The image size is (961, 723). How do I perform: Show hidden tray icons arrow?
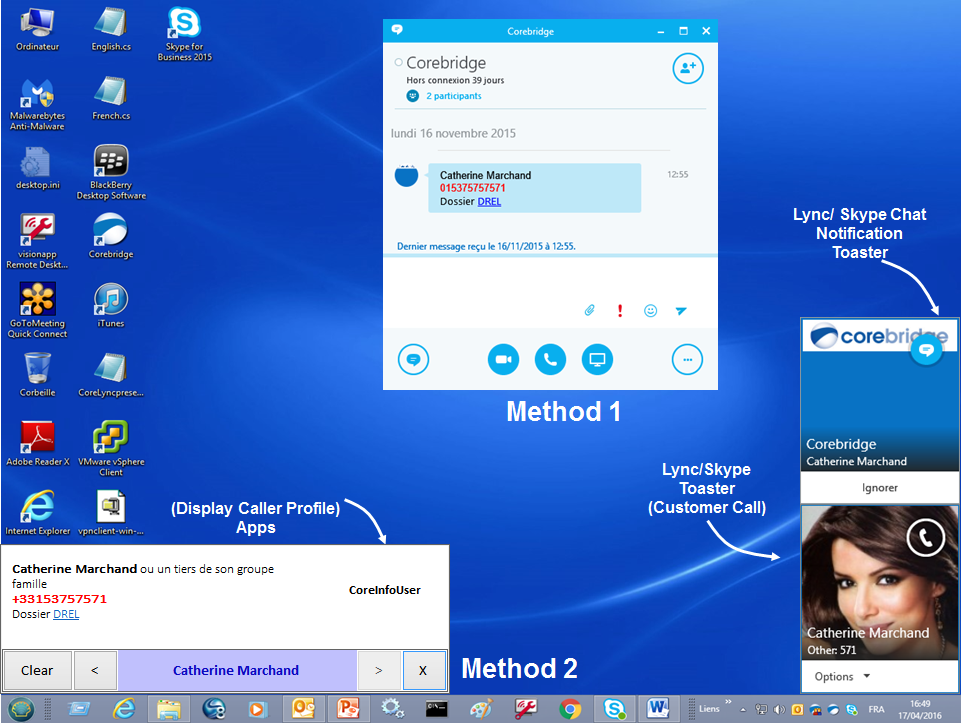click(743, 710)
